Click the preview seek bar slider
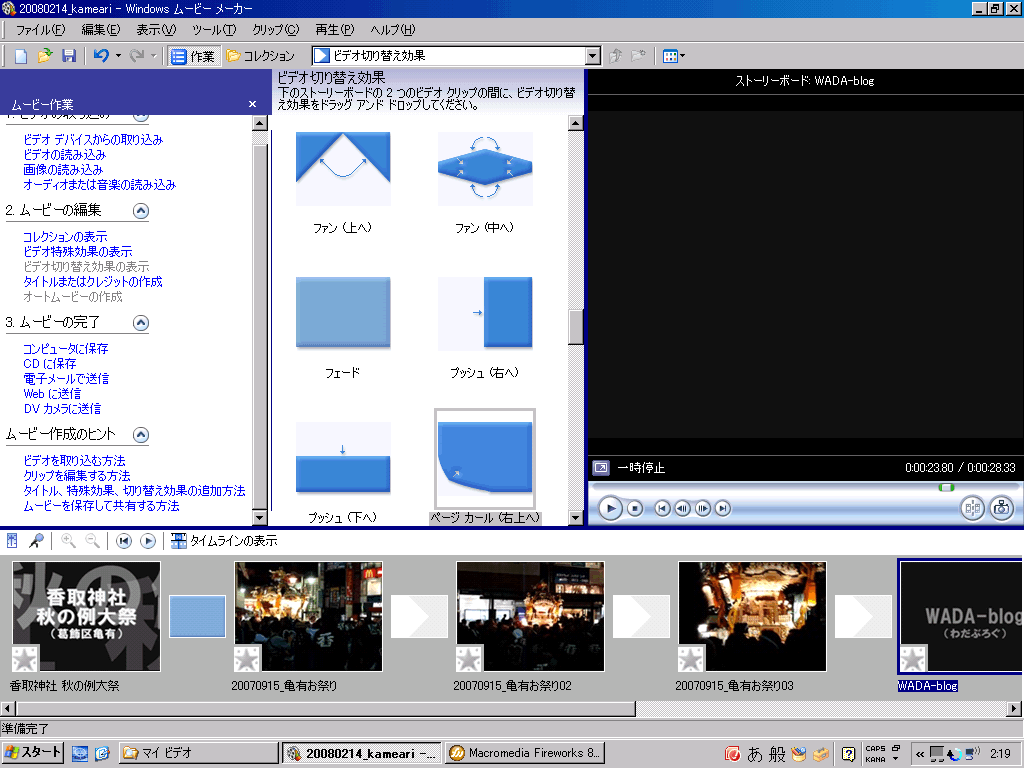Screen dimensions: 1024x768 tap(946, 487)
